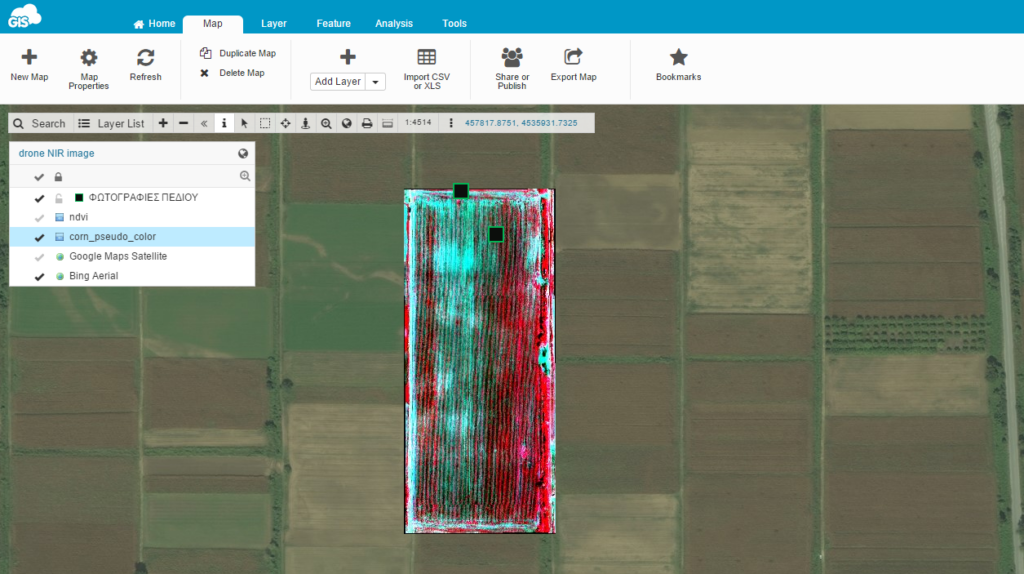Click the globe icon next to map title
This screenshot has height=574, width=1024.
(x=243, y=153)
